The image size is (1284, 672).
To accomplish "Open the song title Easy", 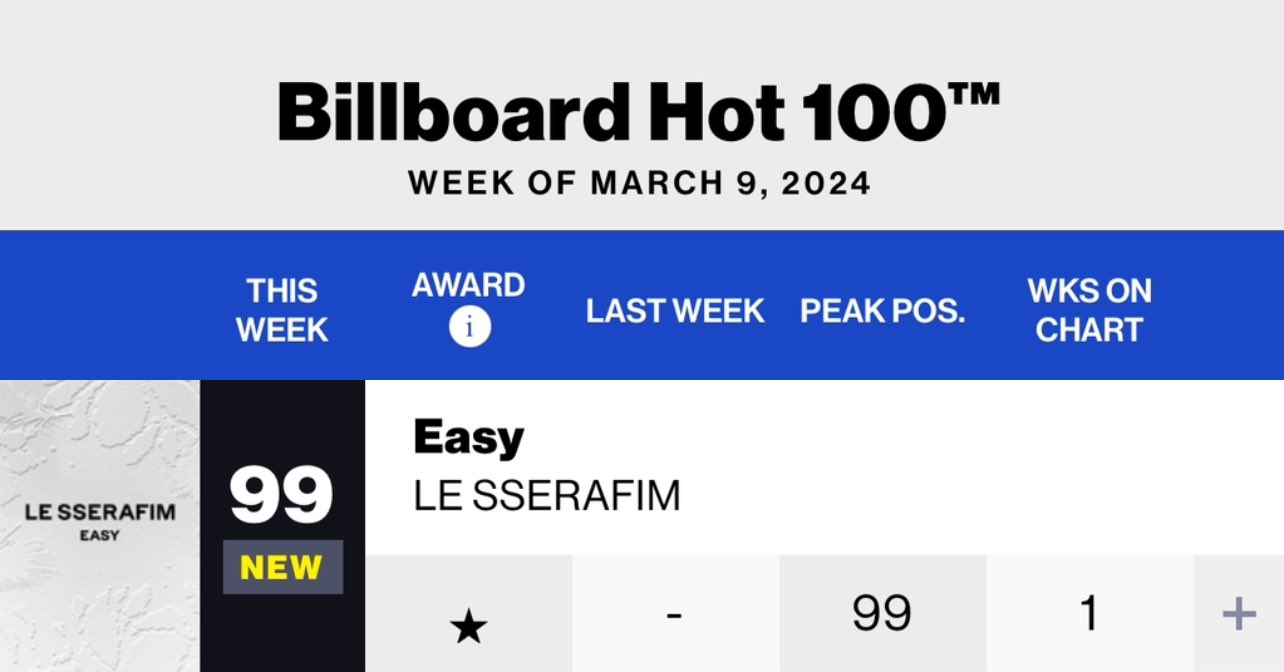I will click(468, 439).
